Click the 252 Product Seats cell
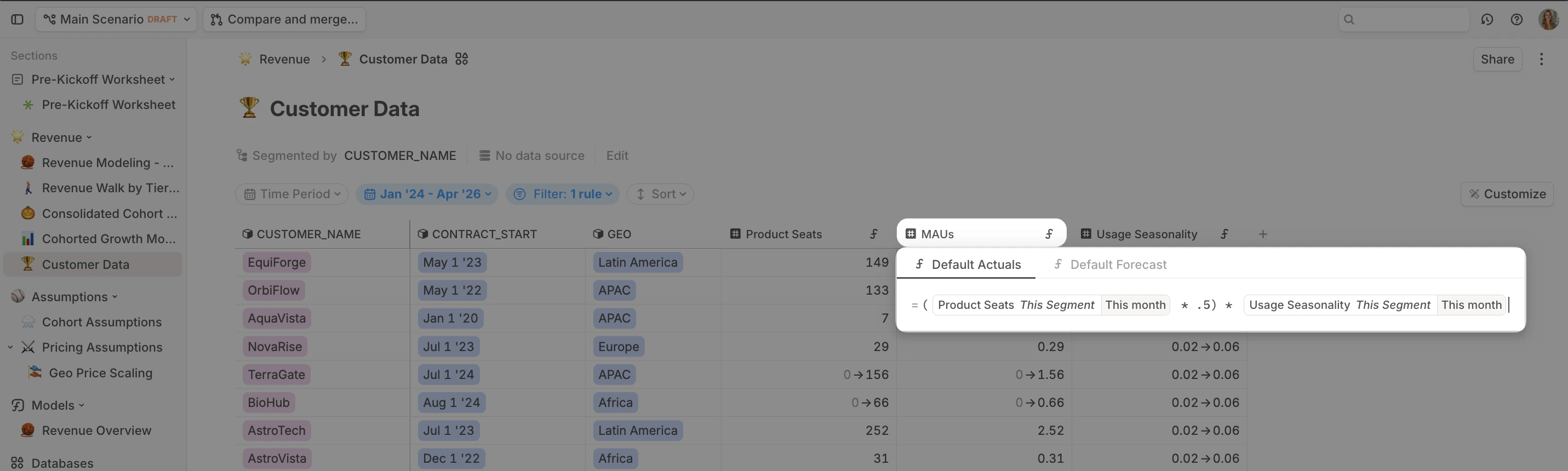 (809, 431)
